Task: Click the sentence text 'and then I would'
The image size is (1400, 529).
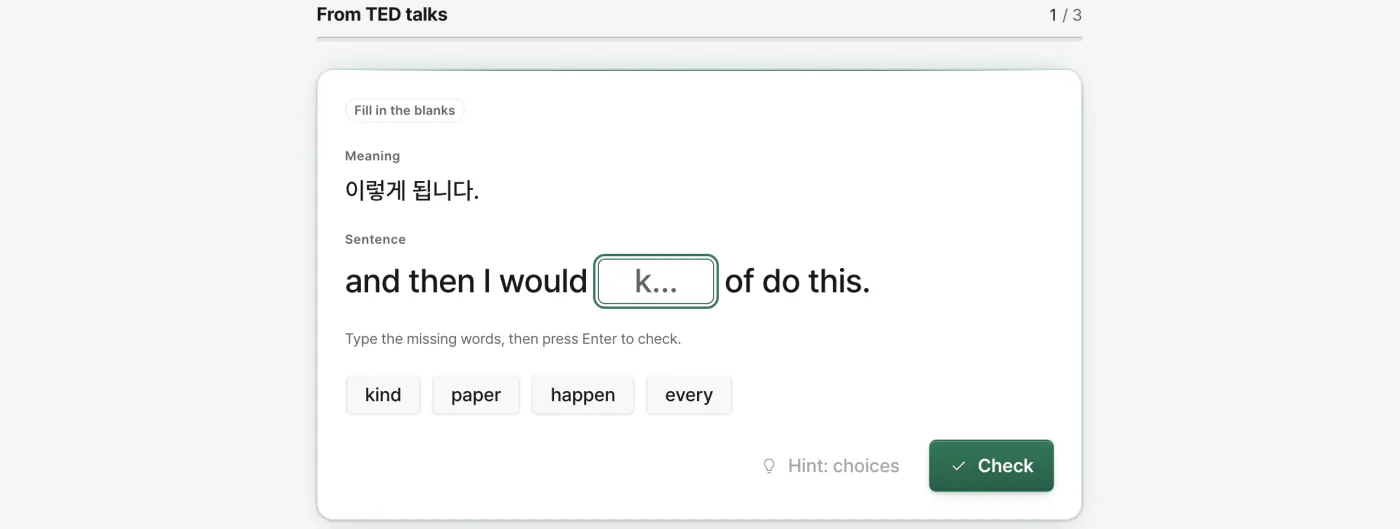Action: pyautogui.click(x=466, y=281)
